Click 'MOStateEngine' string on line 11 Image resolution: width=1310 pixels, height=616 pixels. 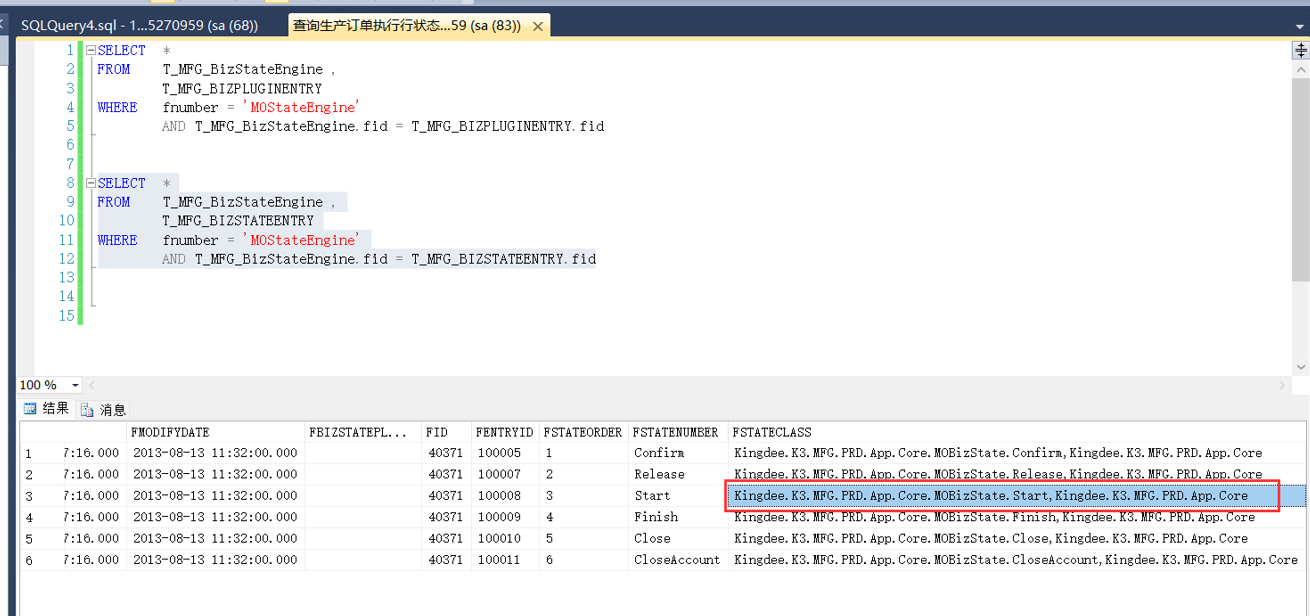(301, 240)
